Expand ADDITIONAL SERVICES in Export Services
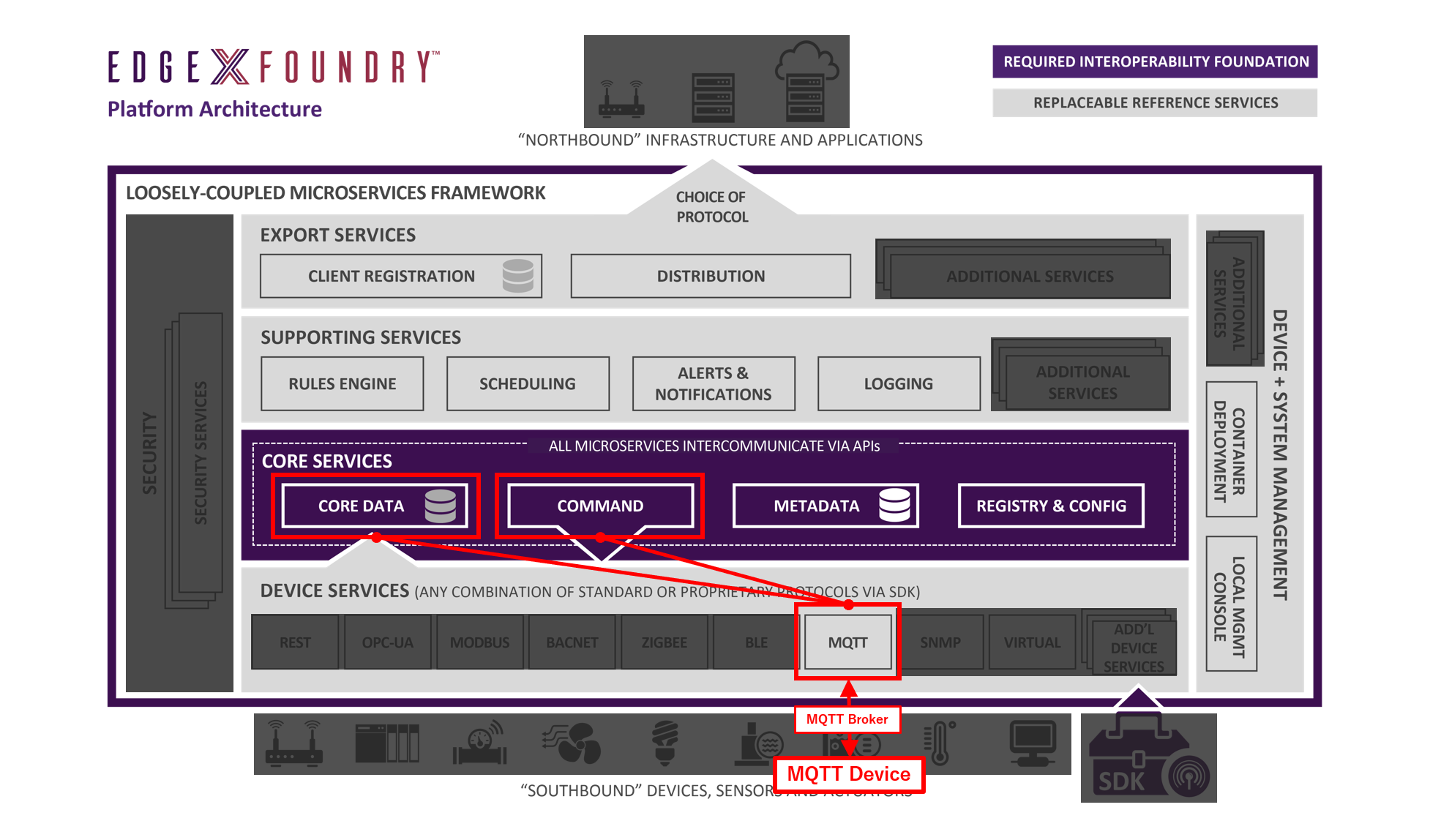This screenshot has width=1430, height=840. [1030, 276]
